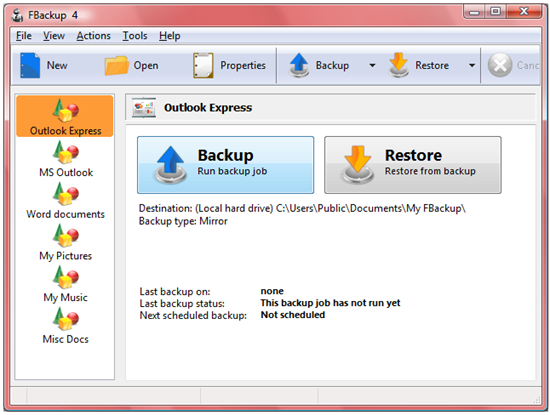Click the Open folder toolbar icon
Screen dimensions: 550x415
tap(117, 66)
